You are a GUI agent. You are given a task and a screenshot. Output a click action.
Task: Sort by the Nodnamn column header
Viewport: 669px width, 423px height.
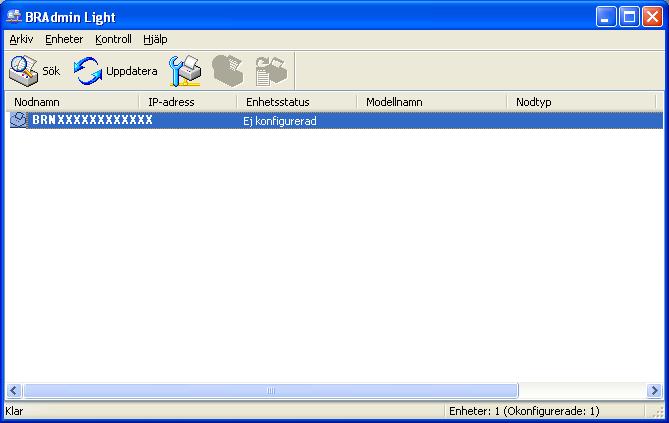pyautogui.click(x=72, y=102)
